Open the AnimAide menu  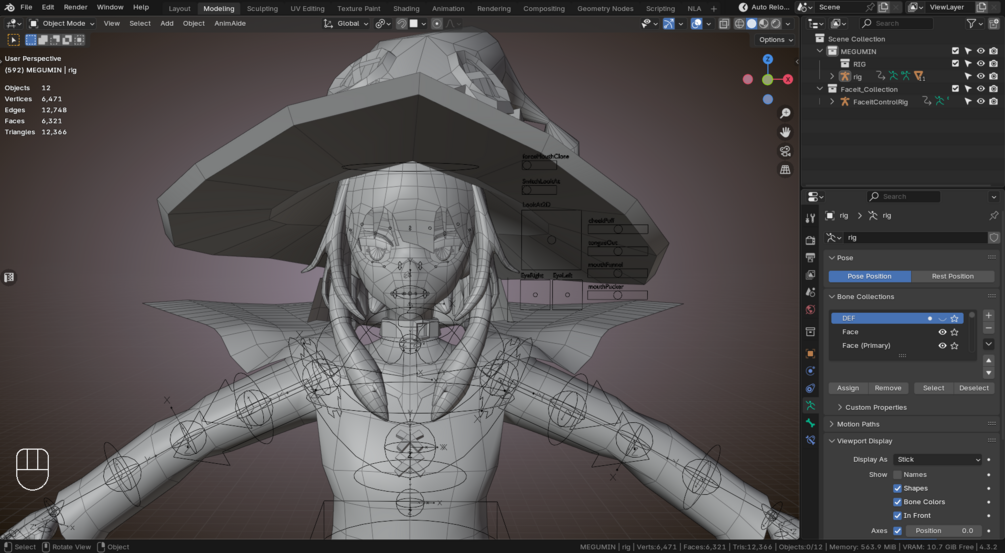tap(229, 24)
